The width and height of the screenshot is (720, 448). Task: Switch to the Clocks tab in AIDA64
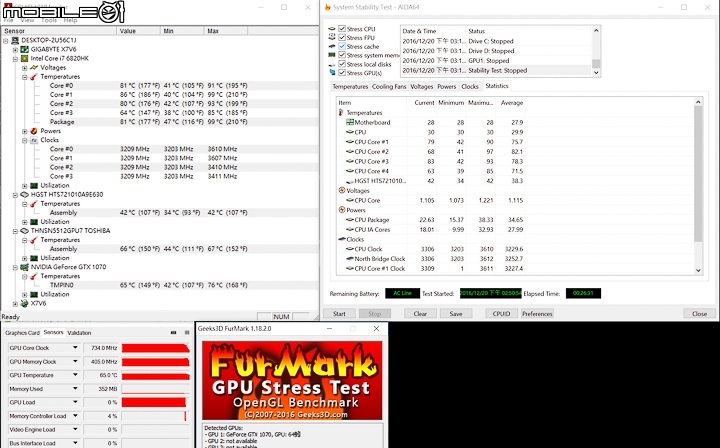[470, 87]
